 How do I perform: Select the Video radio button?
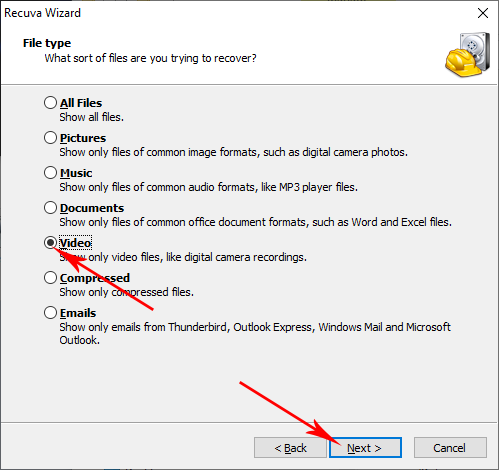pyautogui.click(x=50, y=243)
